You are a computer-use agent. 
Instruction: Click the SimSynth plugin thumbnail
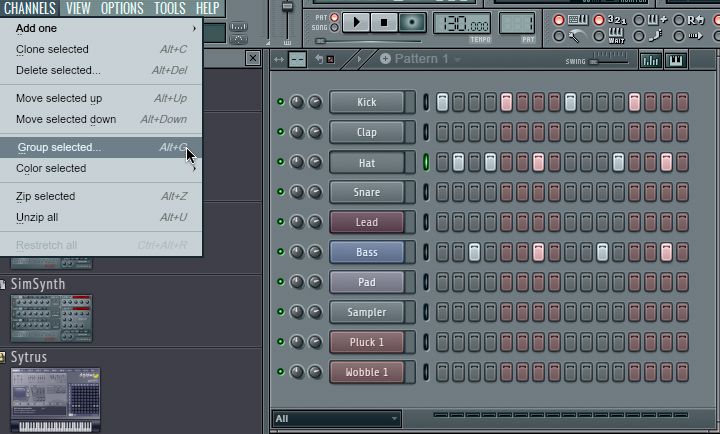coord(51,318)
